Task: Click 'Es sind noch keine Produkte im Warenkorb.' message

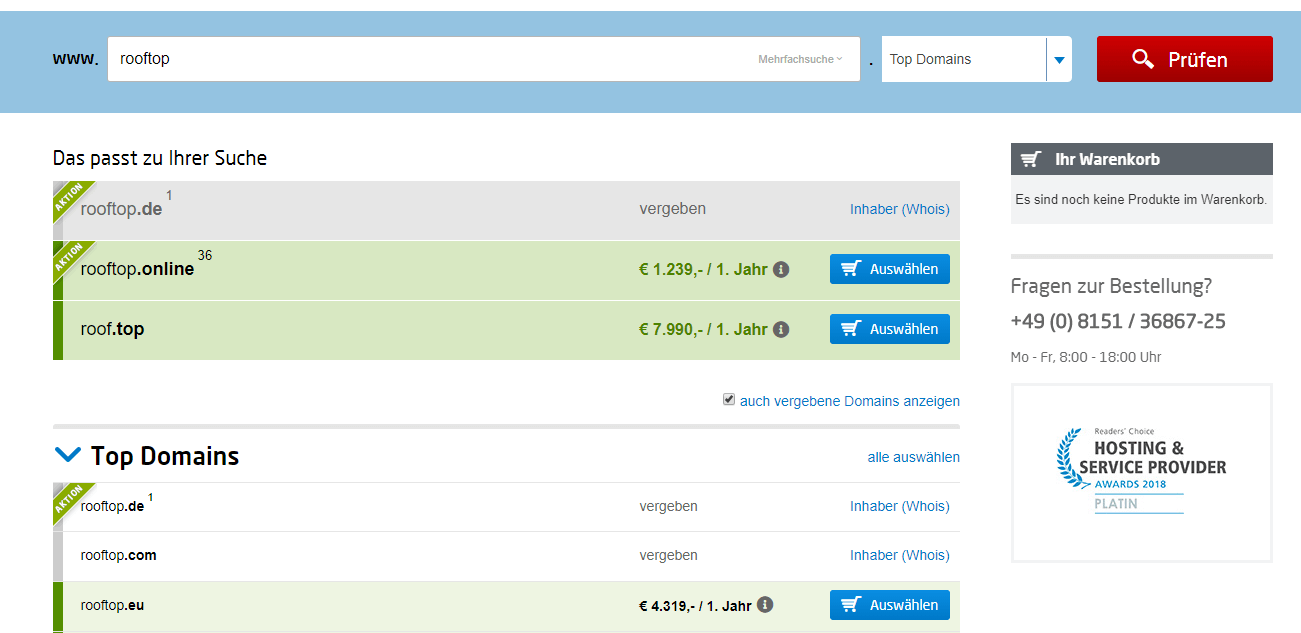Action: point(1141,199)
